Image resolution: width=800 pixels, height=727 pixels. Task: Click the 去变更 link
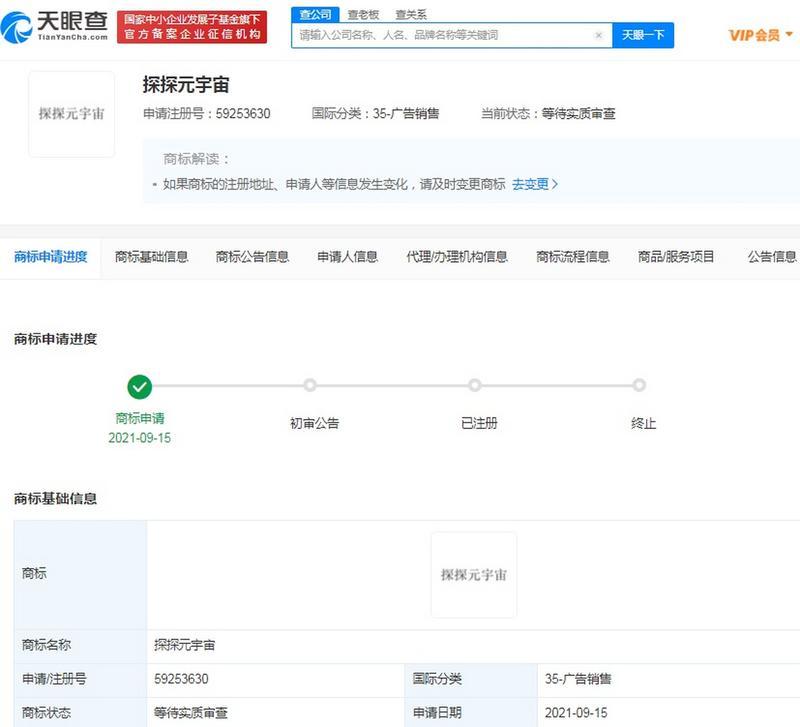[x=535, y=184]
